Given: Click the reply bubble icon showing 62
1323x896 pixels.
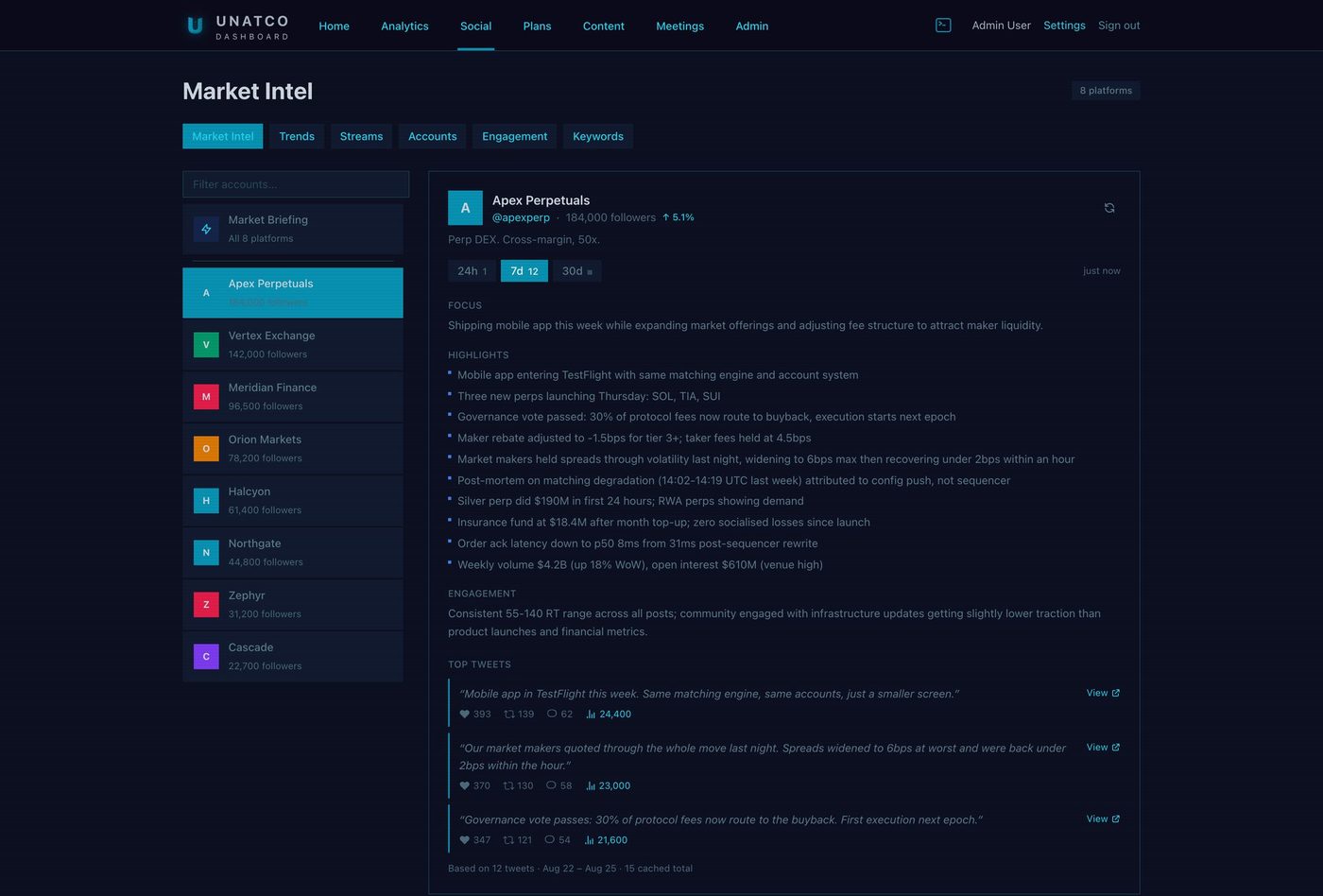Looking at the screenshot, I should (x=552, y=715).
